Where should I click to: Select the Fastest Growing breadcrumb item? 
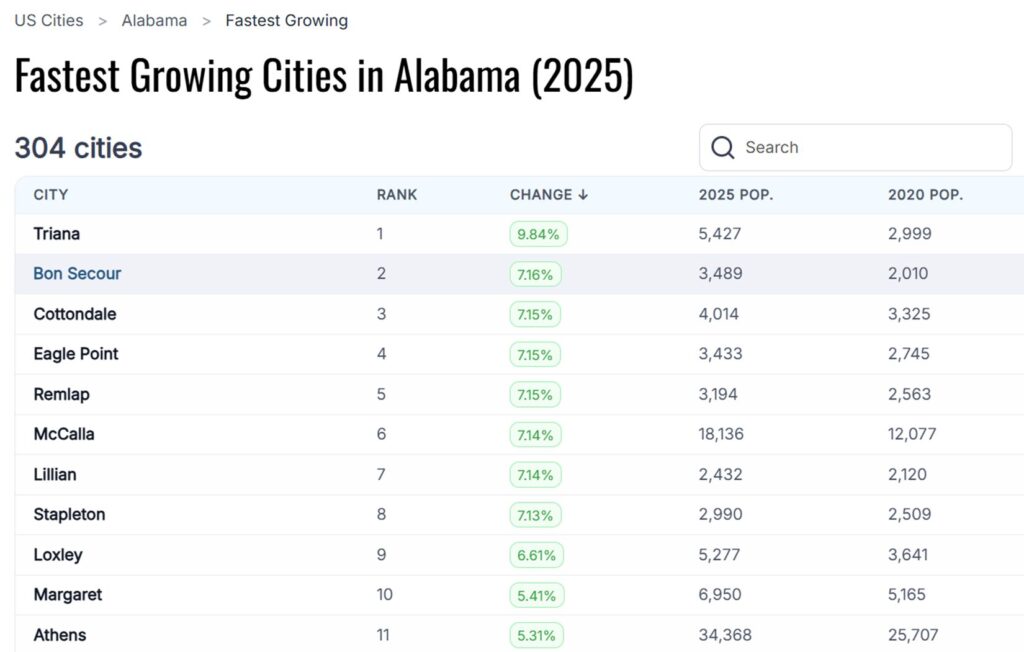pos(287,20)
